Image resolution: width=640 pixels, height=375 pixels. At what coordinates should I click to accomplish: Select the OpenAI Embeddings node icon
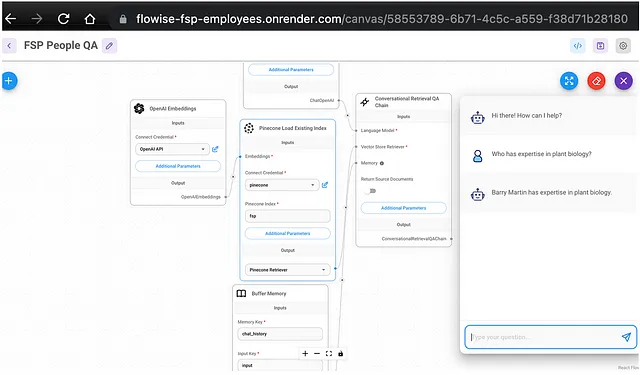tap(139, 109)
